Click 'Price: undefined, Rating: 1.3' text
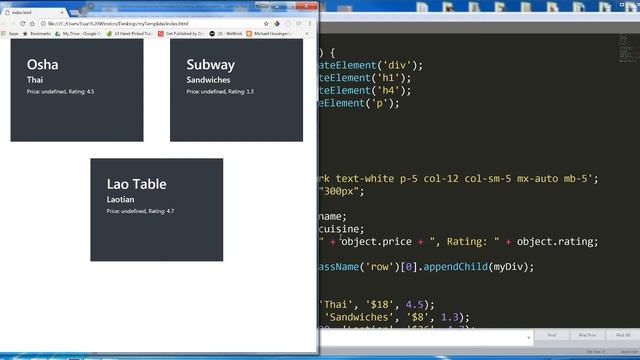Image resolution: width=640 pixels, height=360 pixels. click(x=220, y=92)
